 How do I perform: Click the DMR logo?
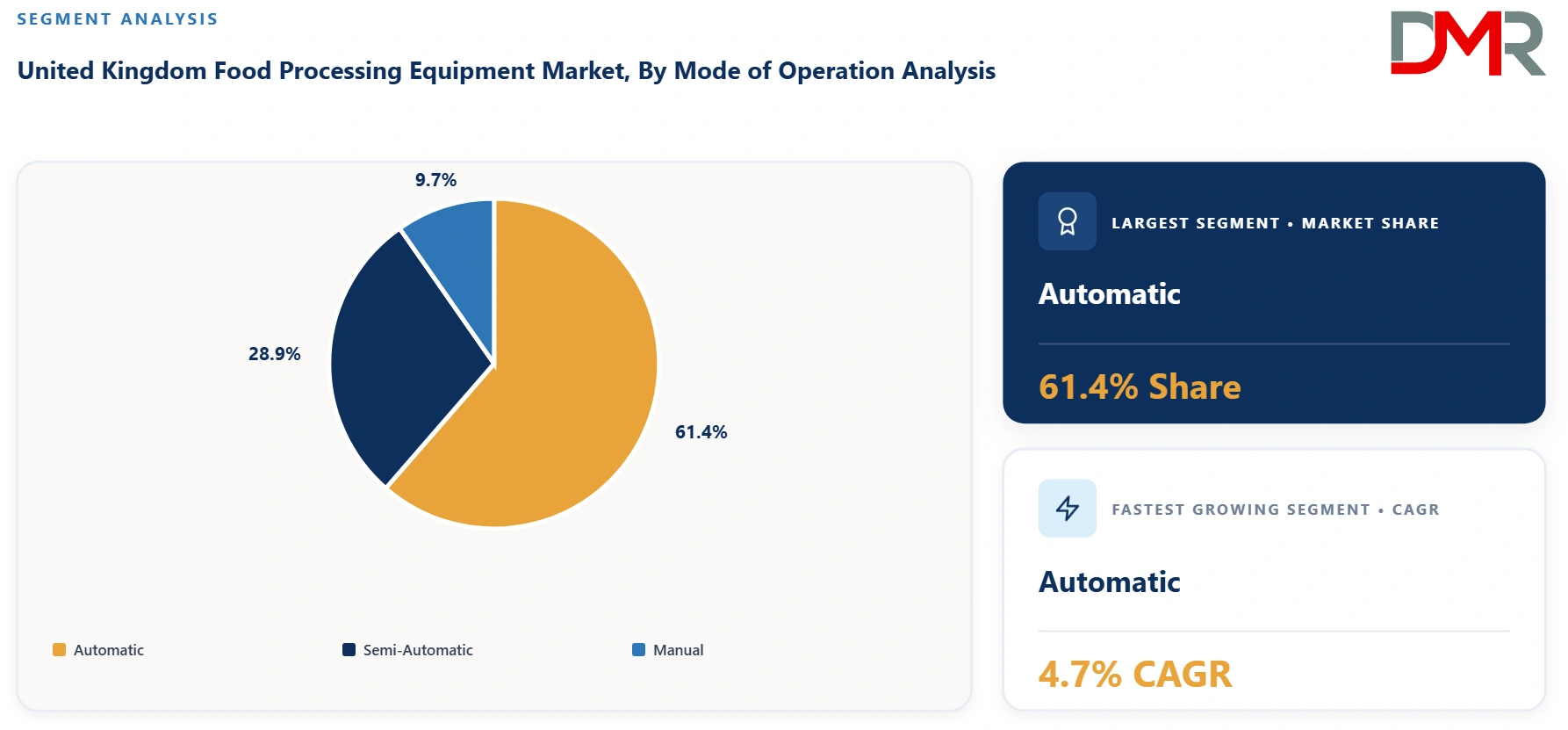pos(1468,43)
